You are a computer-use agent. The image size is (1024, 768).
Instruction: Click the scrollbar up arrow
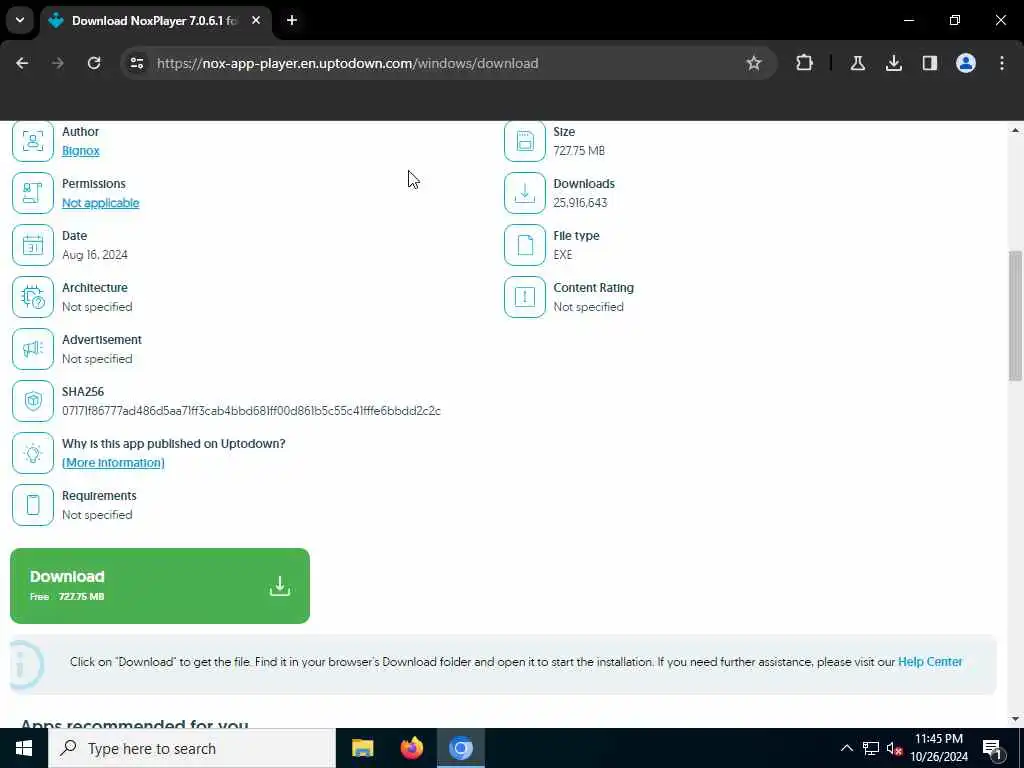click(1015, 130)
